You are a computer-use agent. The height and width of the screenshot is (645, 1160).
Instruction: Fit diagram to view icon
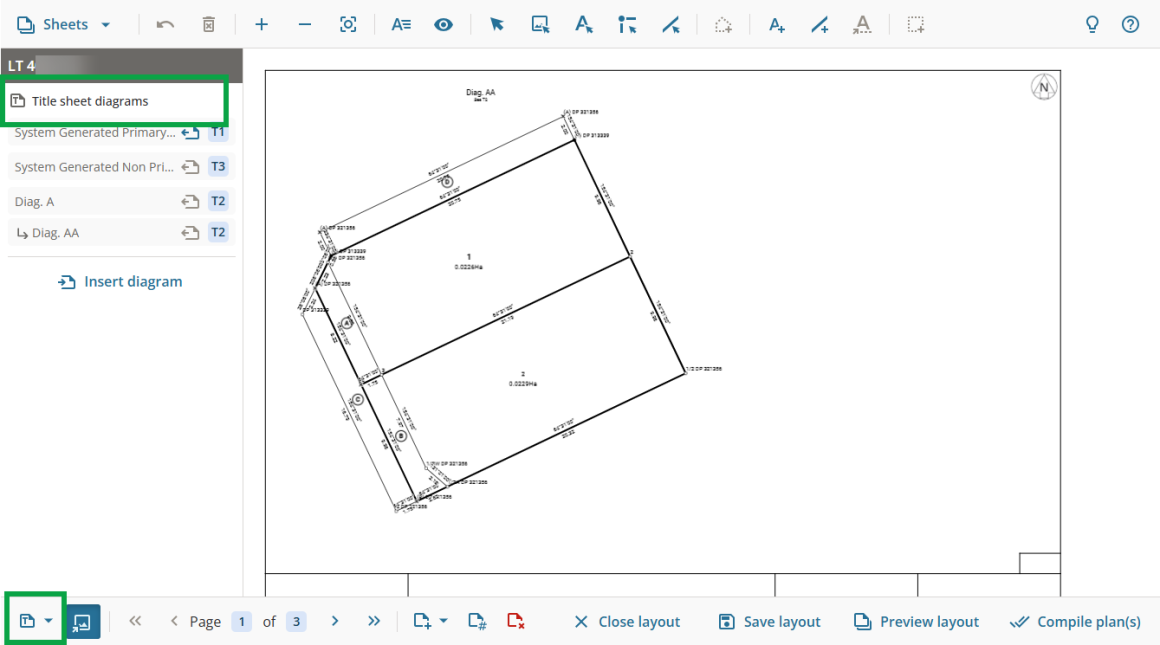coord(348,24)
